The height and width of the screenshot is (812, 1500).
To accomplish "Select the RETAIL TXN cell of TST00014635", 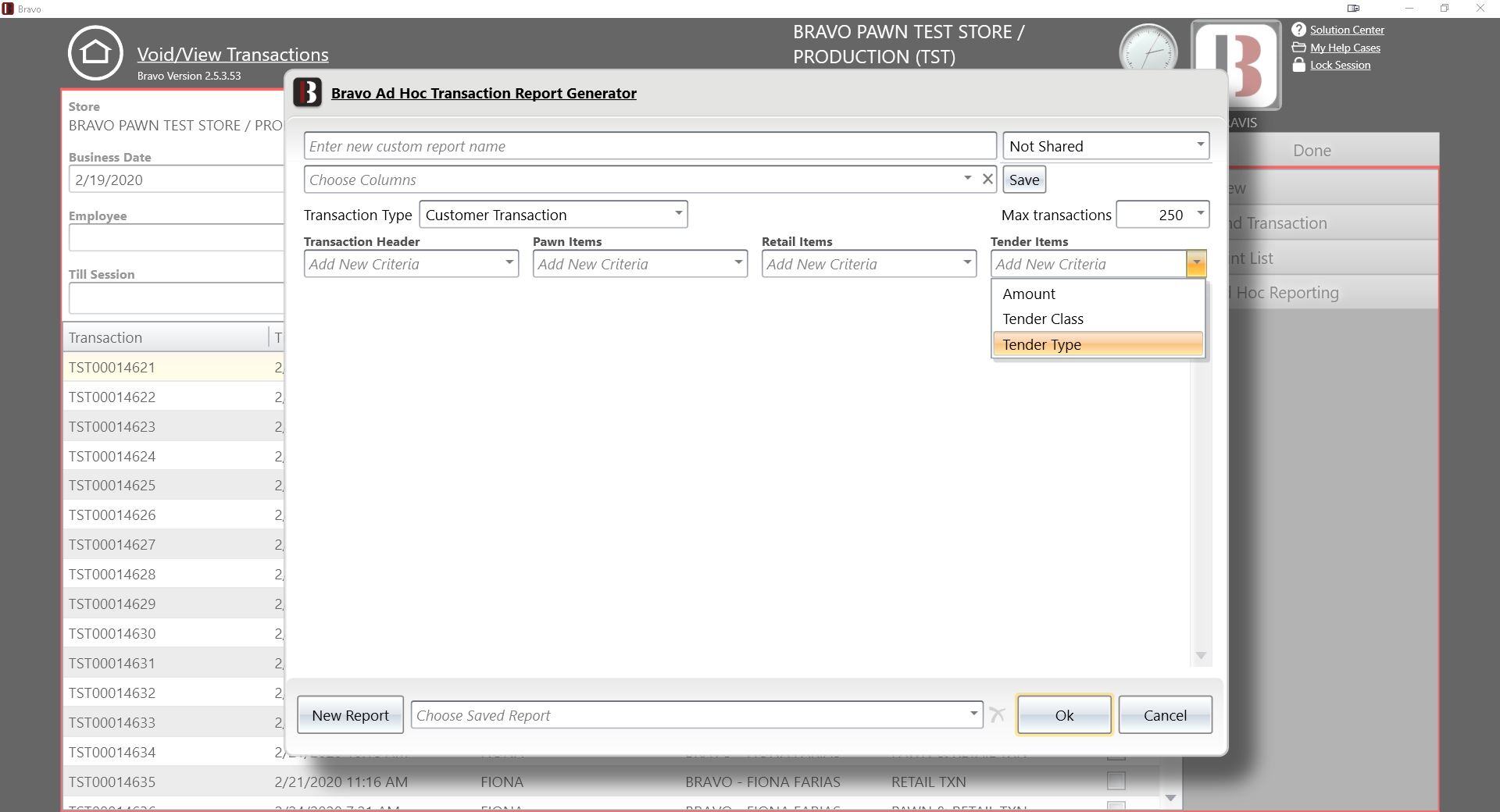I will pos(929,782).
